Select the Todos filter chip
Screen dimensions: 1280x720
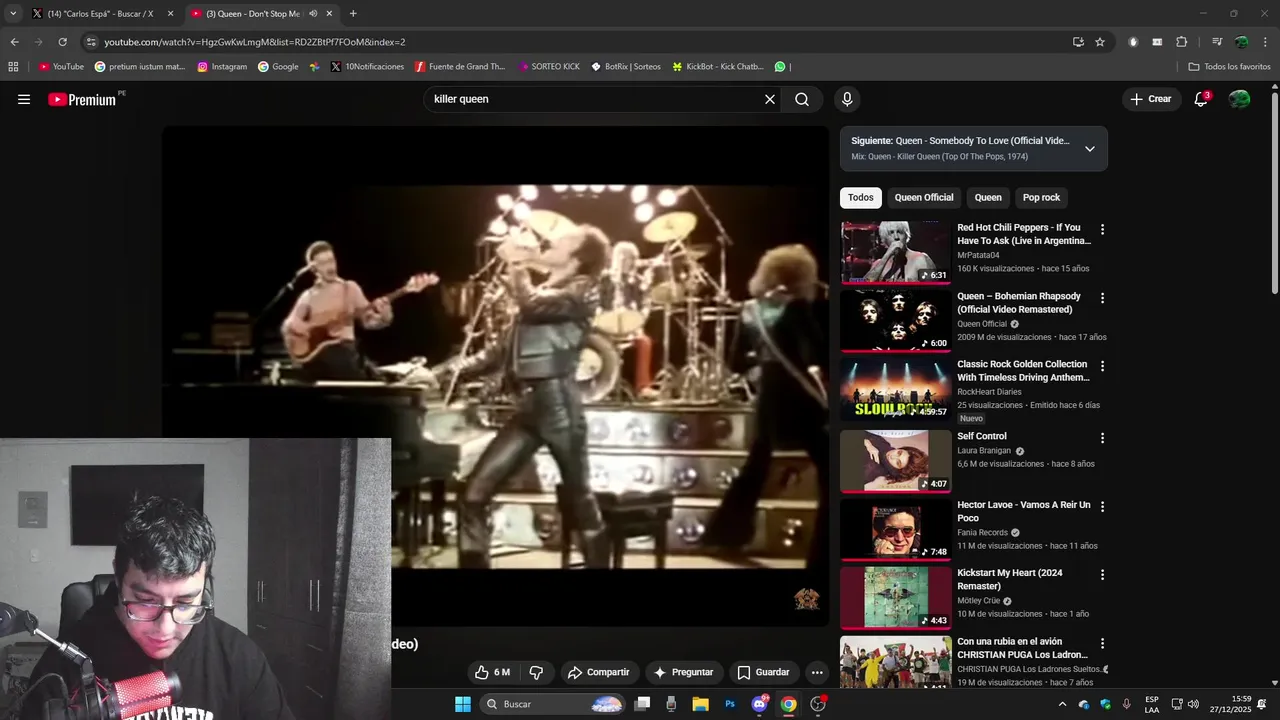(x=861, y=197)
